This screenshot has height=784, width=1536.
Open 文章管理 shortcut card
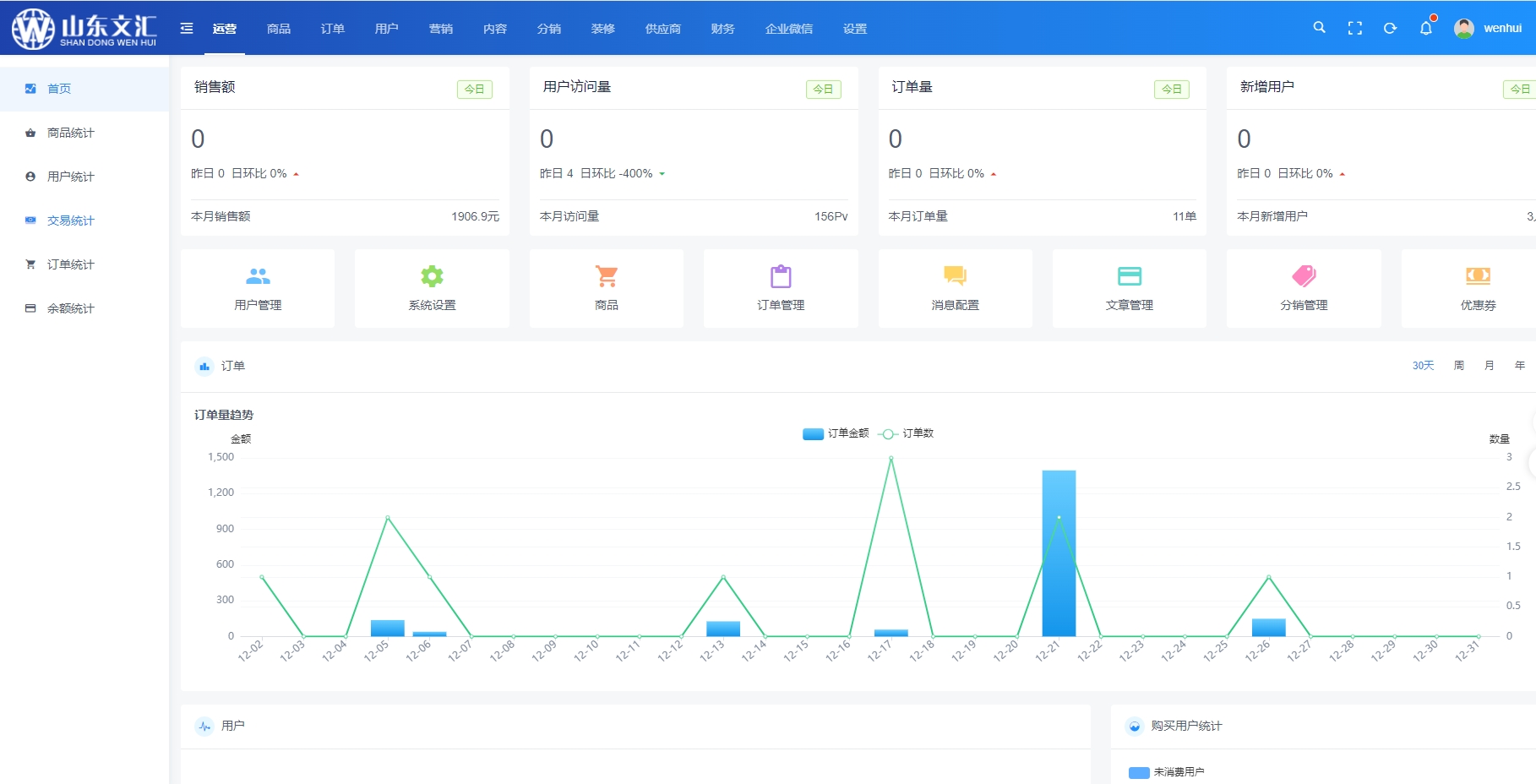click(x=1130, y=288)
